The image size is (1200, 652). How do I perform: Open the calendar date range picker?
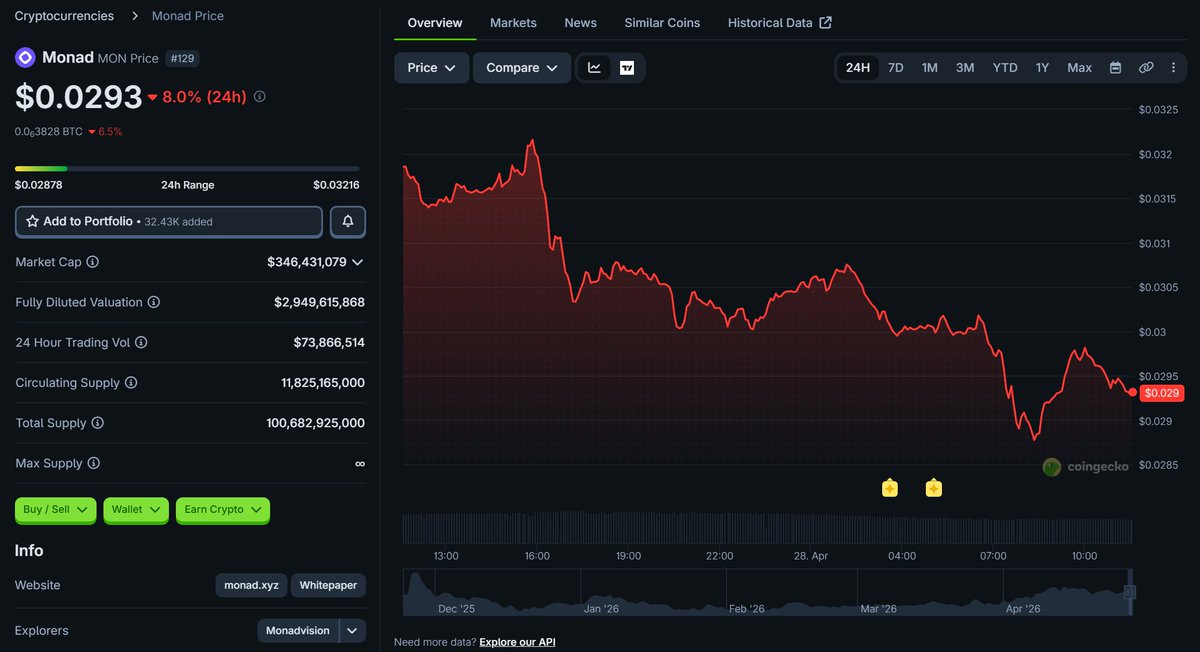click(x=1116, y=68)
